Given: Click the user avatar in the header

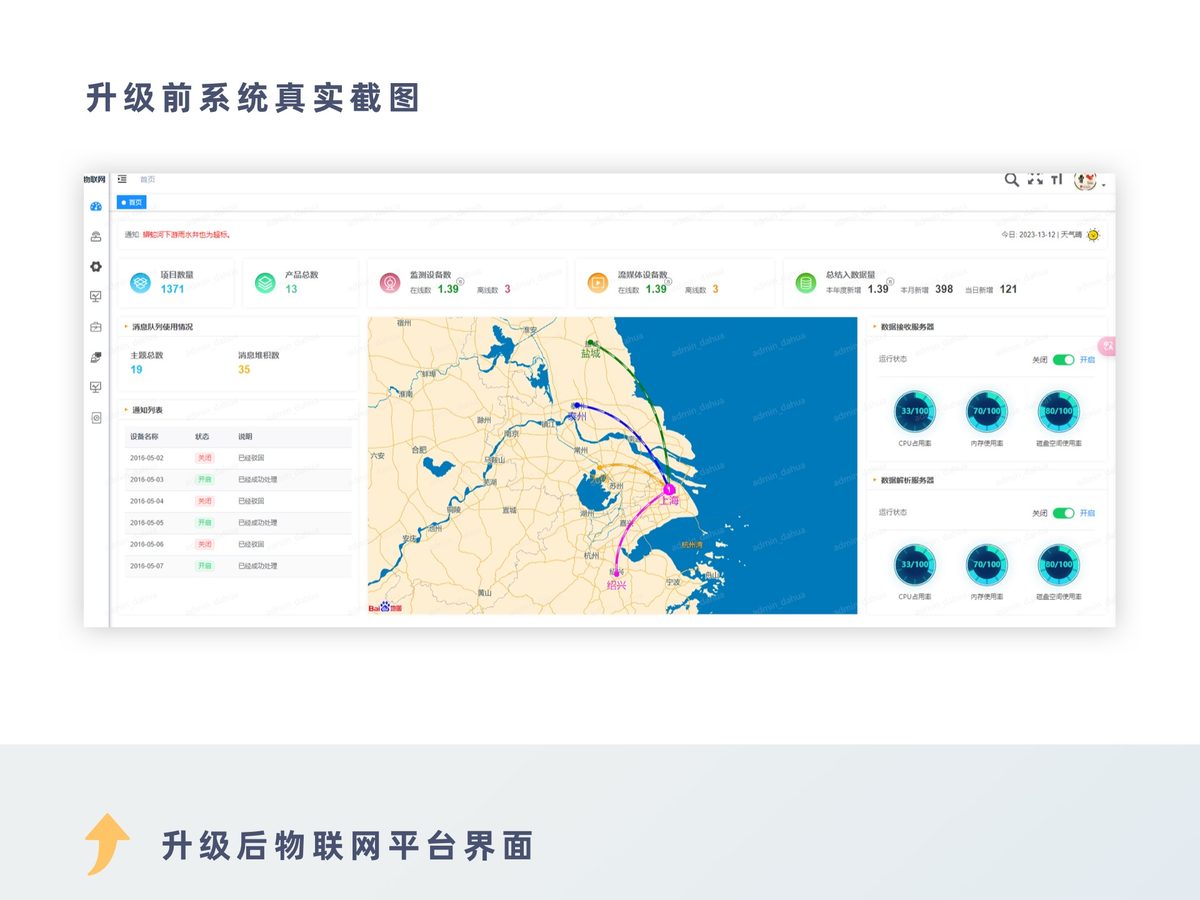Looking at the screenshot, I should (1085, 181).
